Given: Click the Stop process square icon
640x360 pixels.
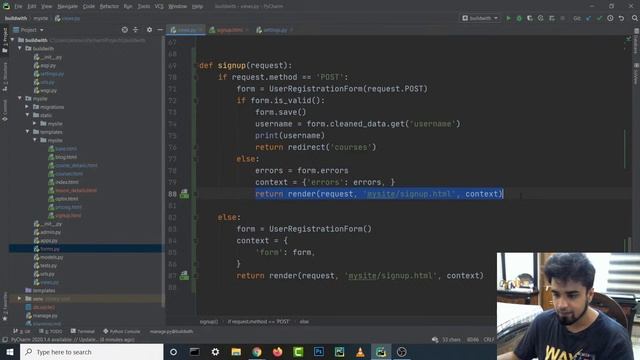Looking at the screenshot, I should [562, 18].
